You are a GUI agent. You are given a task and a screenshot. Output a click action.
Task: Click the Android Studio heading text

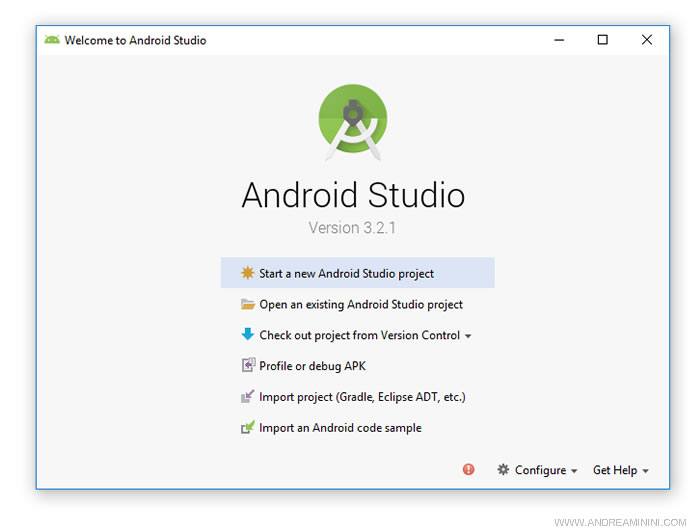click(x=353, y=195)
